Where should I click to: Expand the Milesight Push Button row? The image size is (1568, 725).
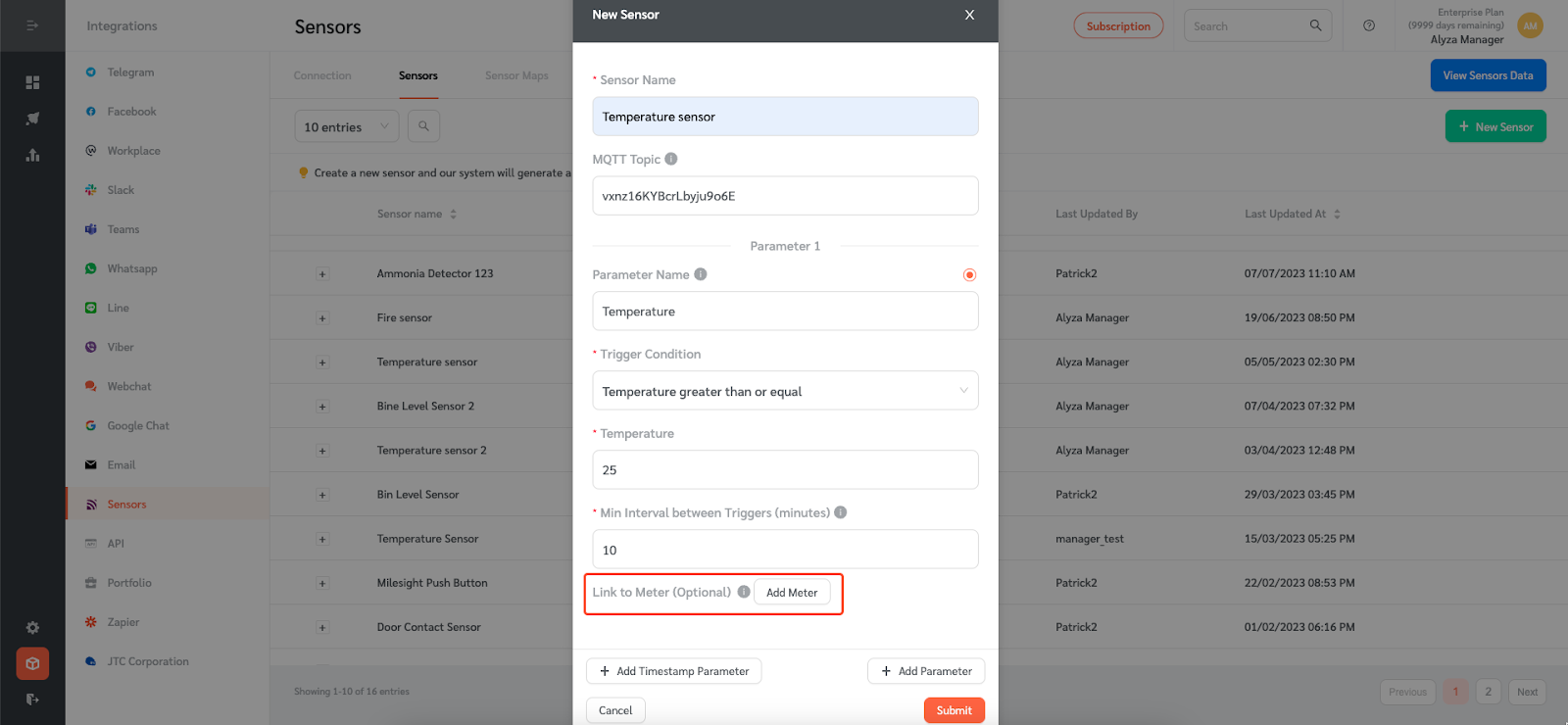pyautogui.click(x=321, y=583)
